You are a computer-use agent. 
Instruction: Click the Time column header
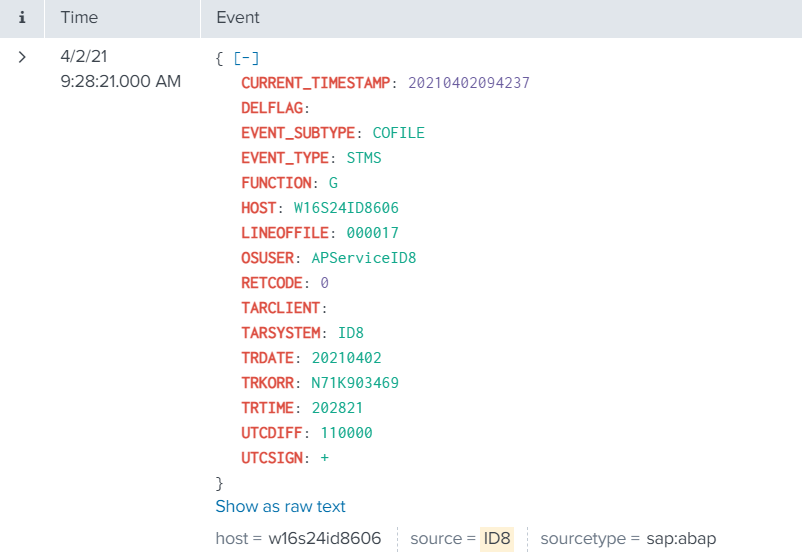tap(79, 18)
